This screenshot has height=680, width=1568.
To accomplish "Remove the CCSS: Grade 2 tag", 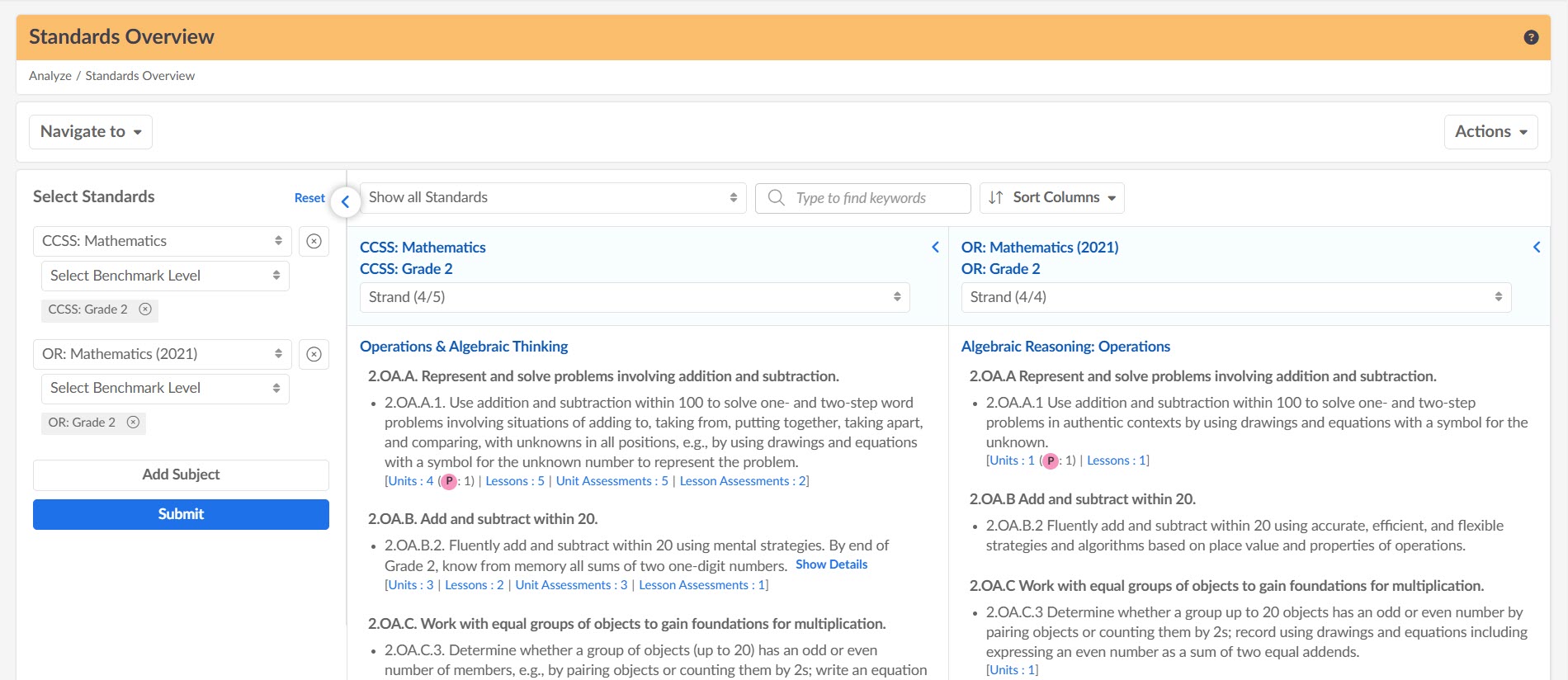I will pyautogui.click(x=145, y=309).
